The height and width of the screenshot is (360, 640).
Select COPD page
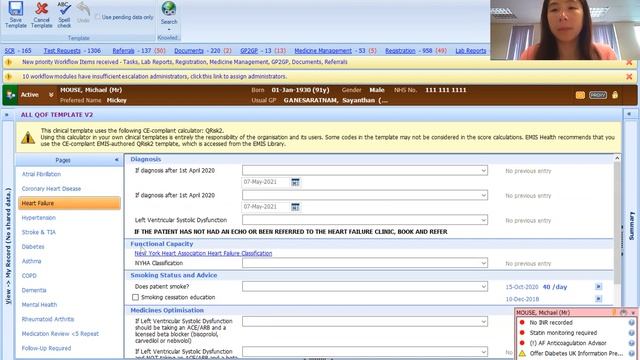point(29,276)
